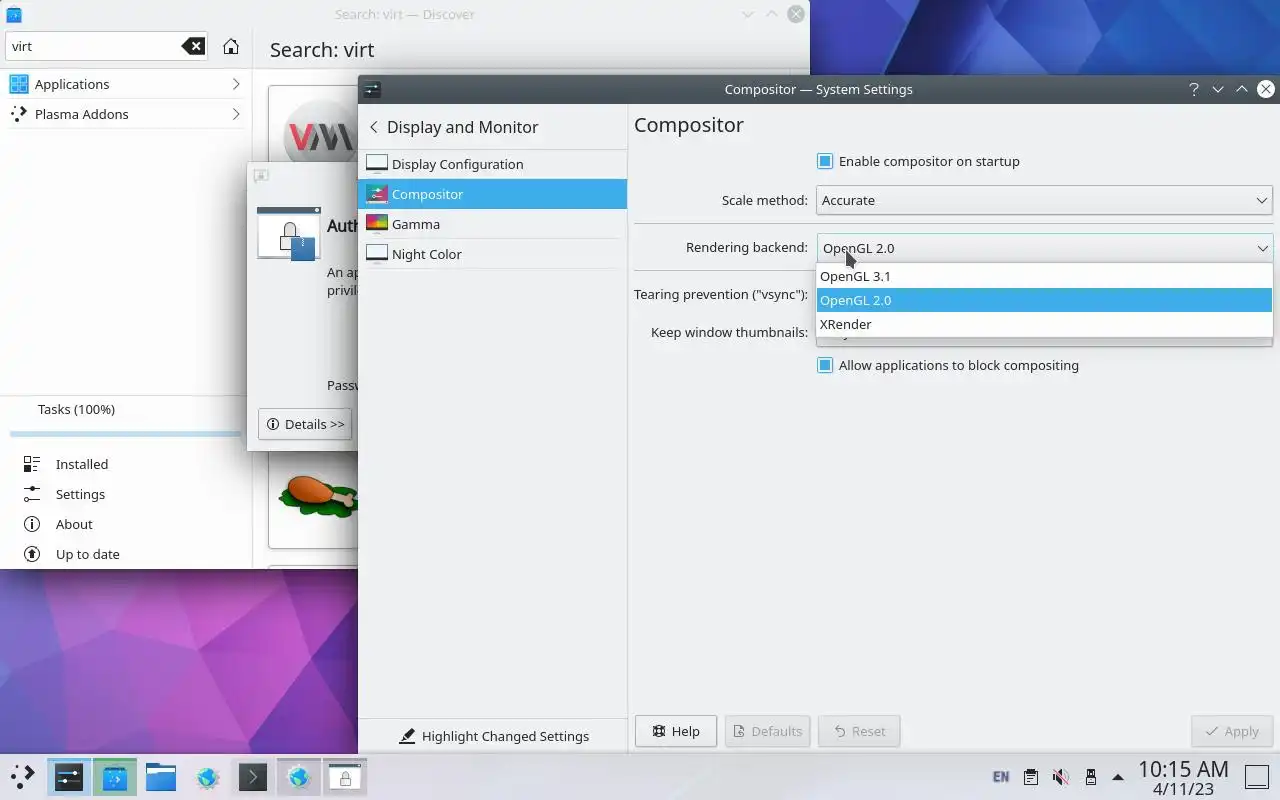Open the Scale method dropdown

click(x=1044, y=200)
